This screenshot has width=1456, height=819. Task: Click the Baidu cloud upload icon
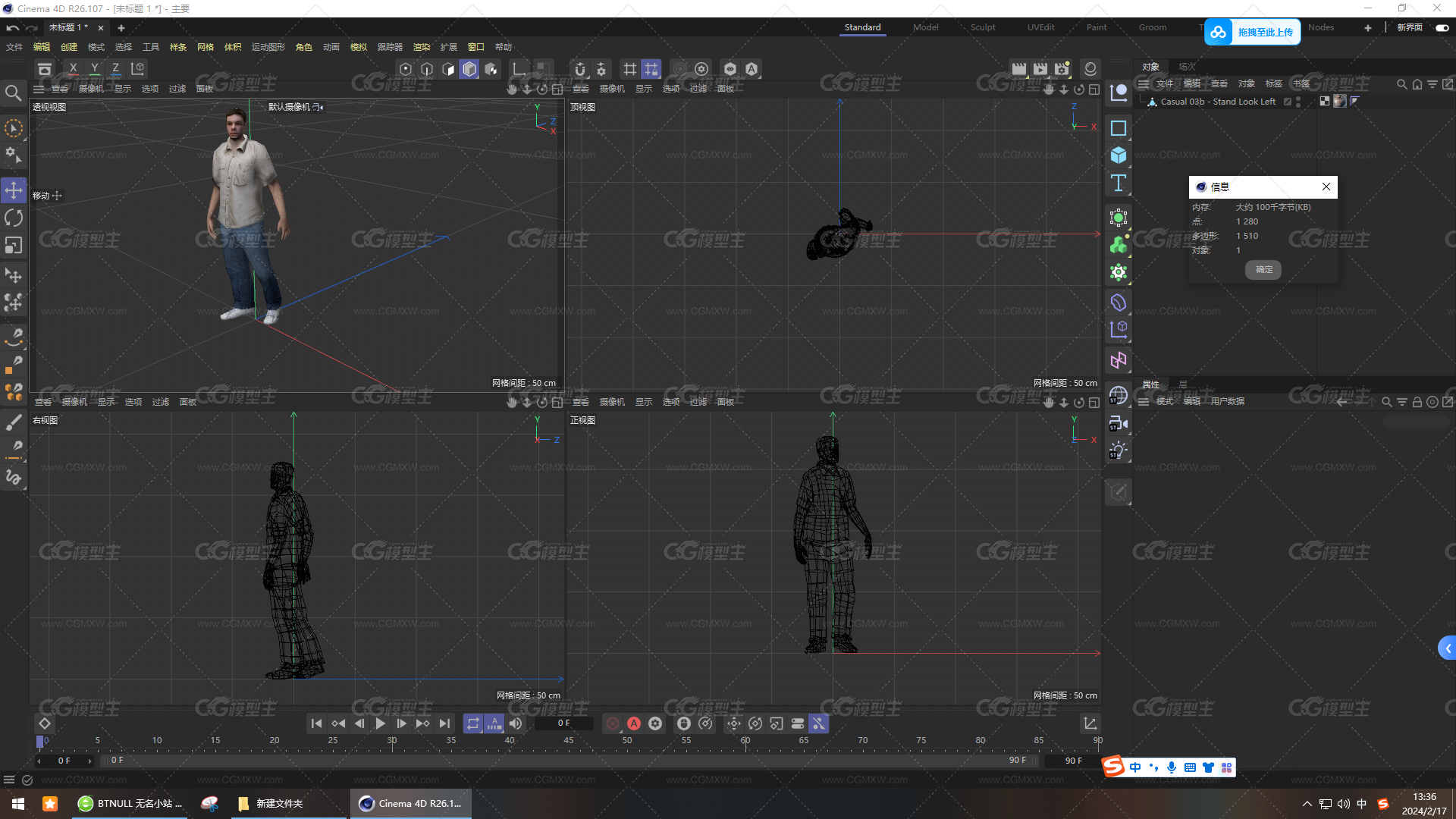click(1218, 32)
